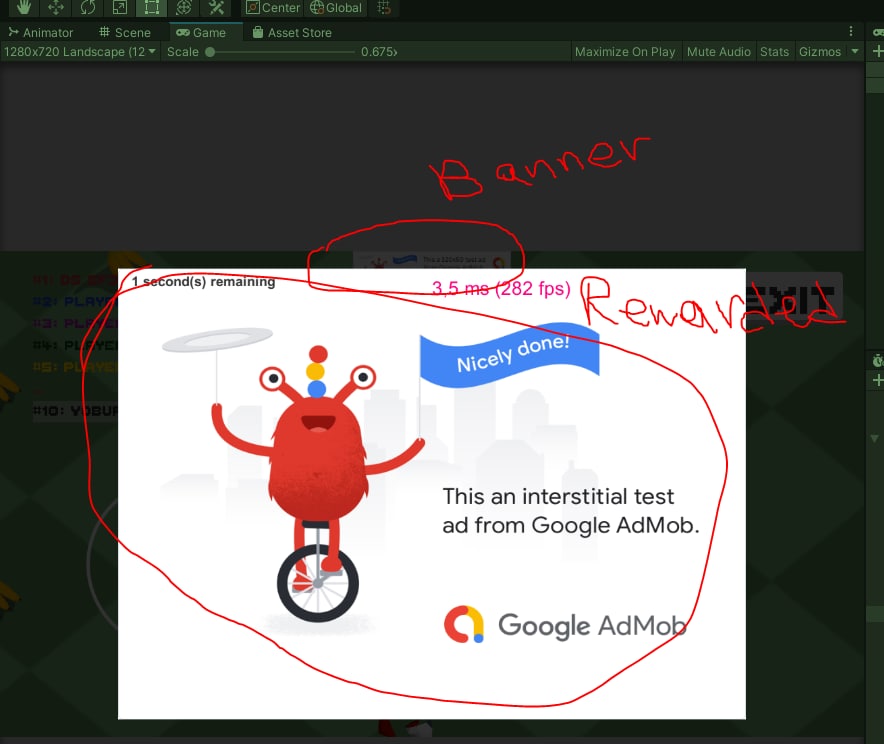Switch to the Animator tab

41,33
